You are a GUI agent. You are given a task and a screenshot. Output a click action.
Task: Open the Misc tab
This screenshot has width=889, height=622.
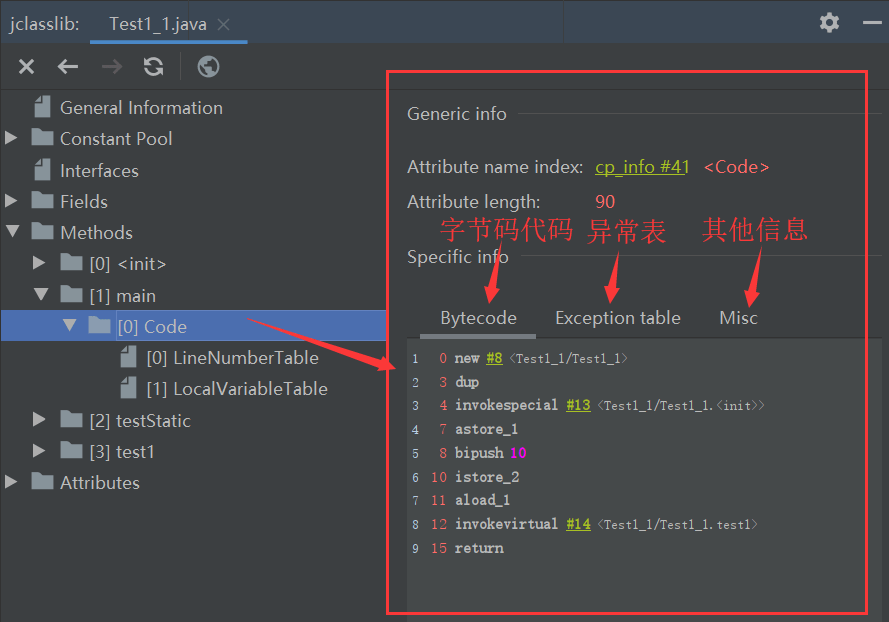click(738, 318)
